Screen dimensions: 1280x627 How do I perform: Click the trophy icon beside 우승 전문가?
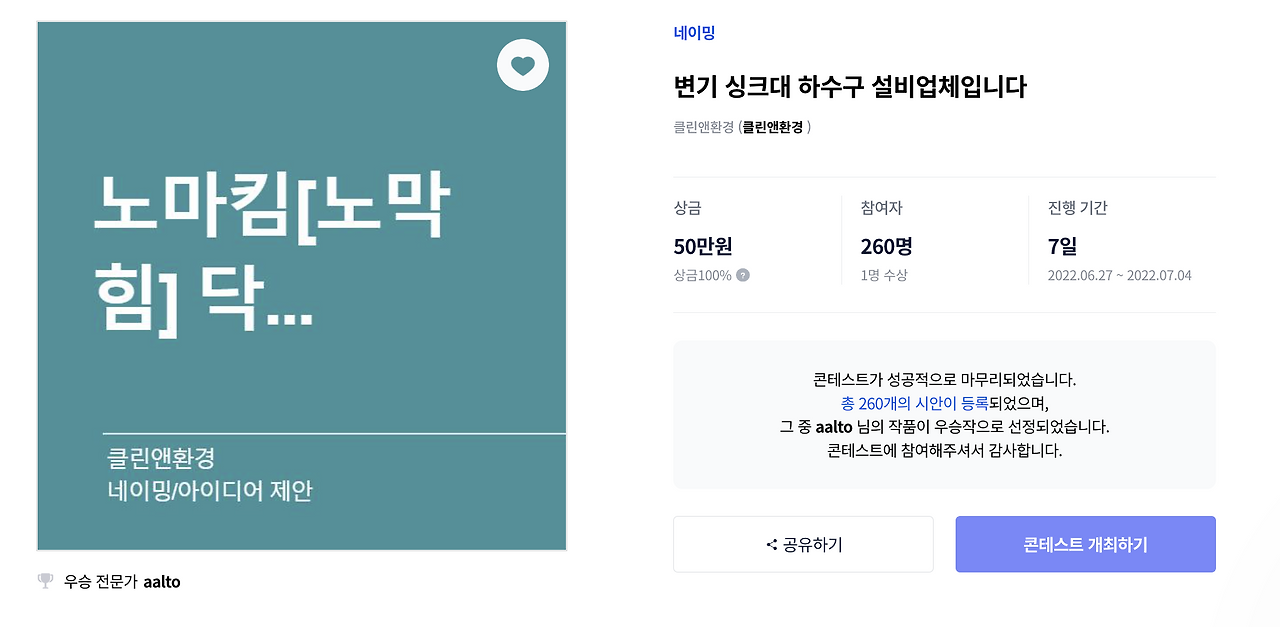(45, 581)
